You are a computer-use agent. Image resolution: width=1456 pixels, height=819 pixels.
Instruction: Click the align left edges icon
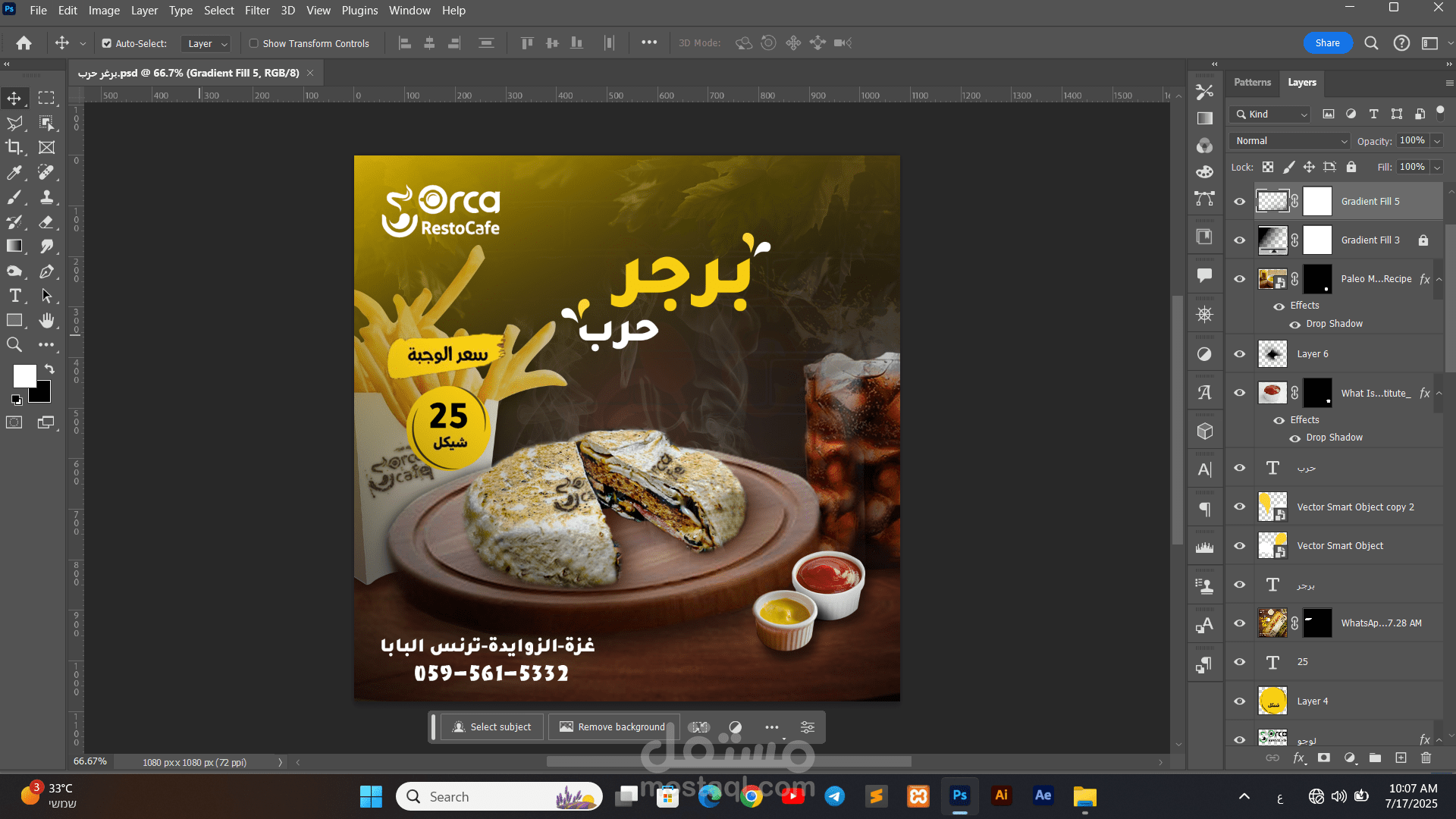pyautogui.click(x=405, y=43)
